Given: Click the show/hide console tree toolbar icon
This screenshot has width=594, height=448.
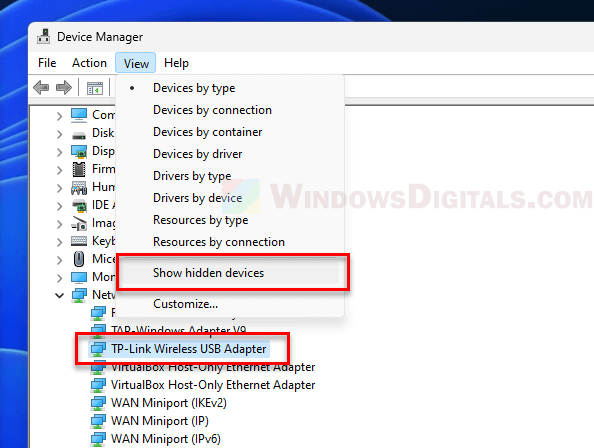Looking at the screenshot, I should point(95,88).
